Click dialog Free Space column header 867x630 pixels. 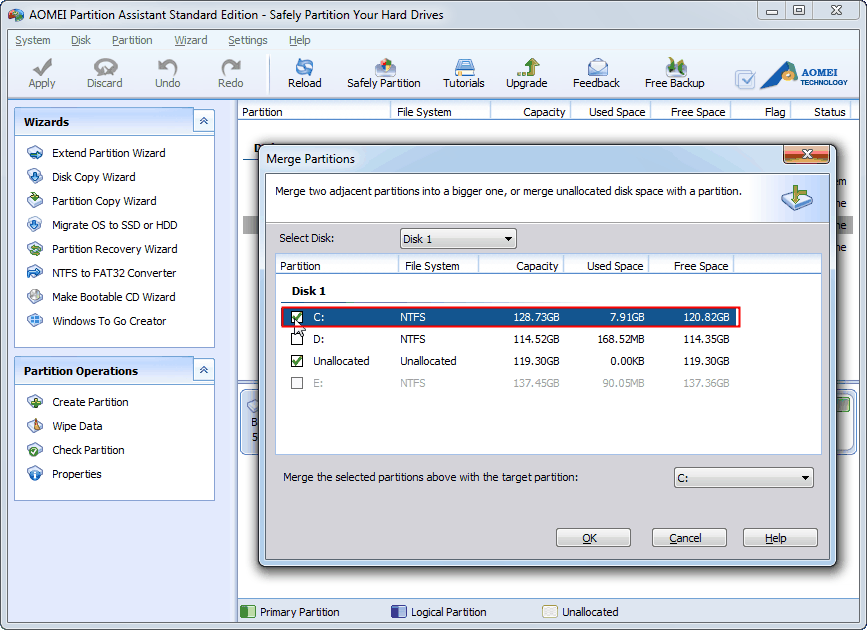691,266
